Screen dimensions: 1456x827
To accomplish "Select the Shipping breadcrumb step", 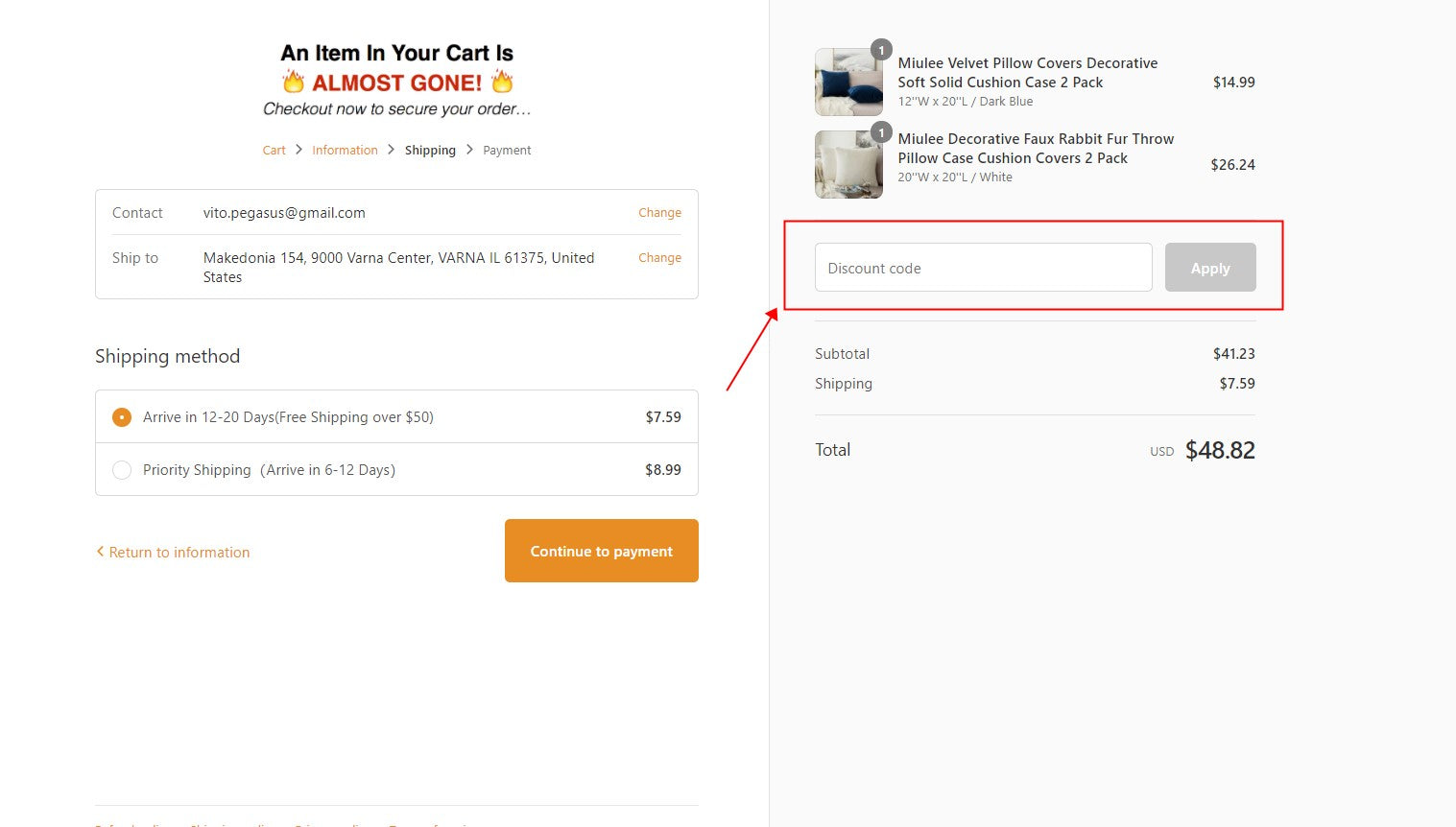I will point(430,151).
